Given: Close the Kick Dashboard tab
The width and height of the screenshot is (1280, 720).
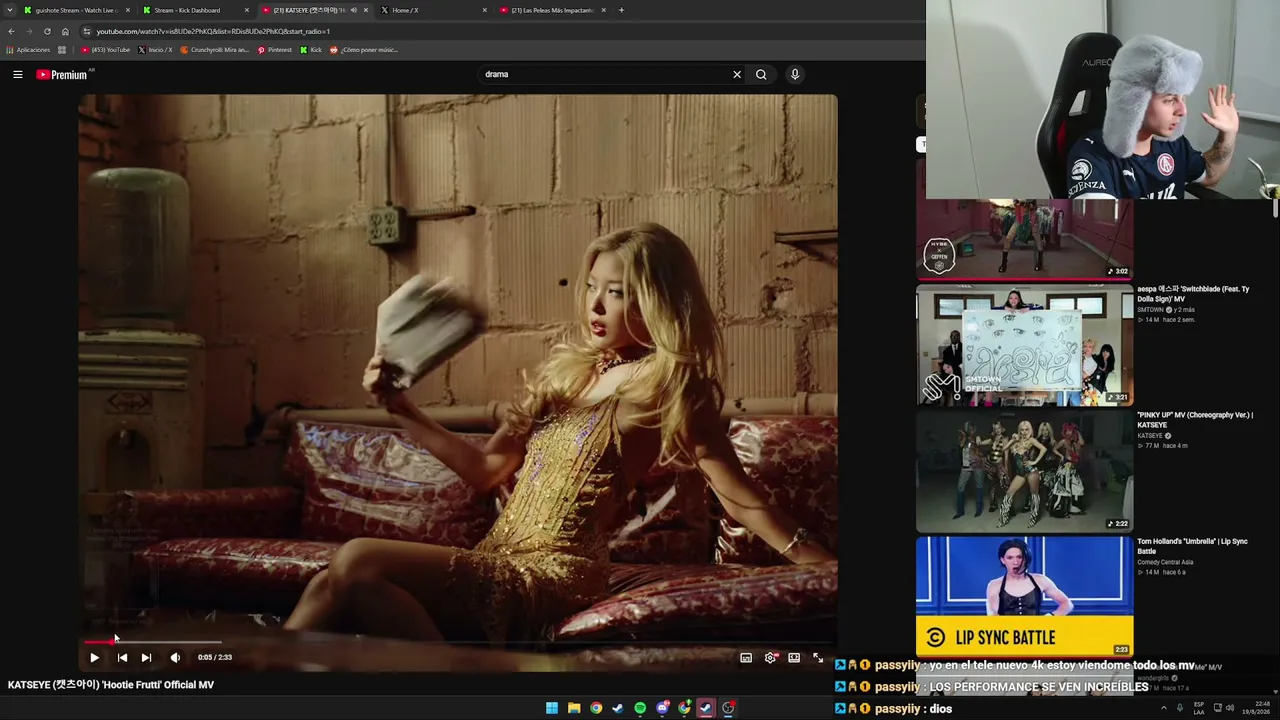Looking at the screenshot, I should [247, 10].
